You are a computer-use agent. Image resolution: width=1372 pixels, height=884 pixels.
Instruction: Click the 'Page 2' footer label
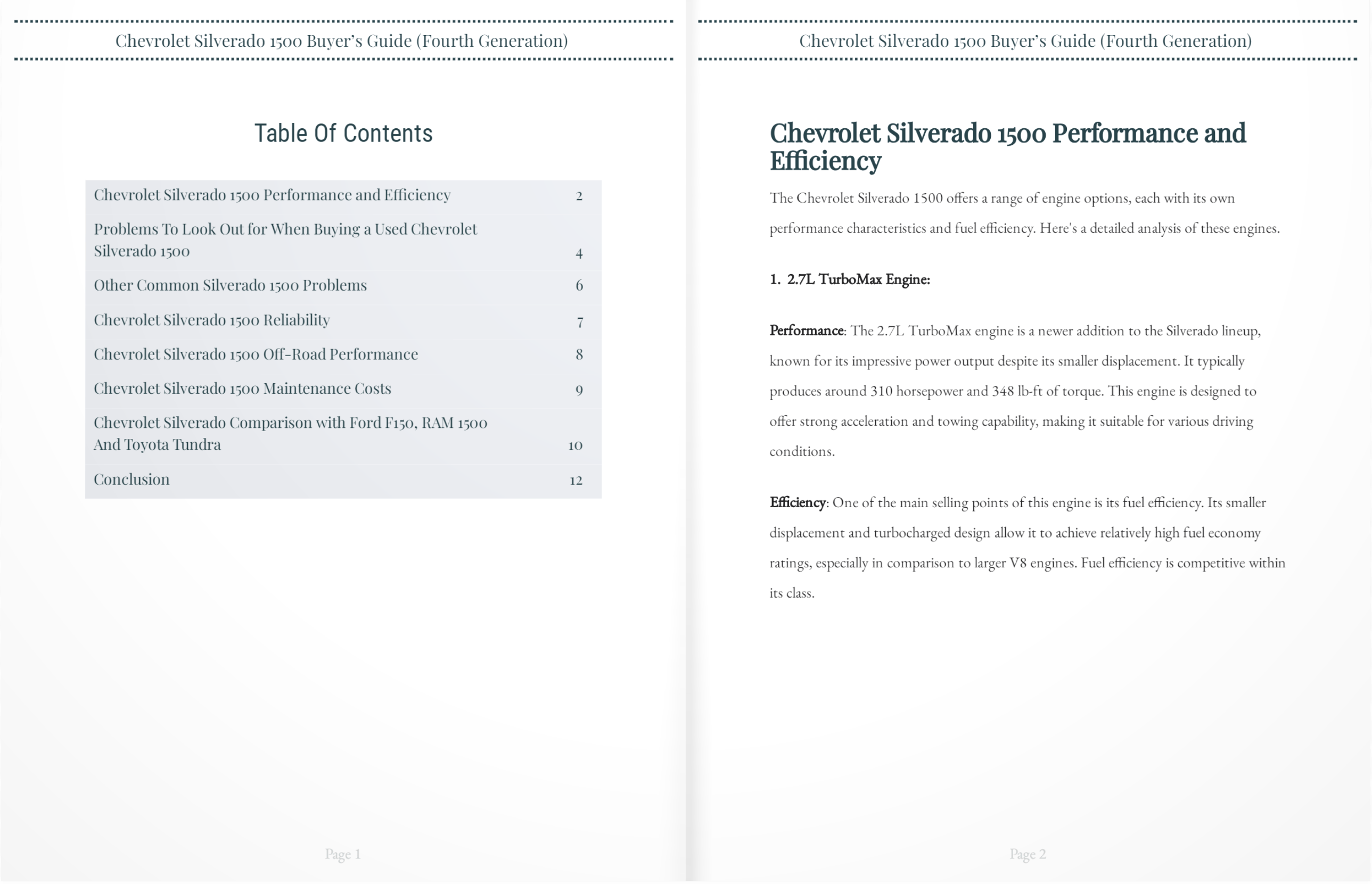click(x=1028, y=854)
